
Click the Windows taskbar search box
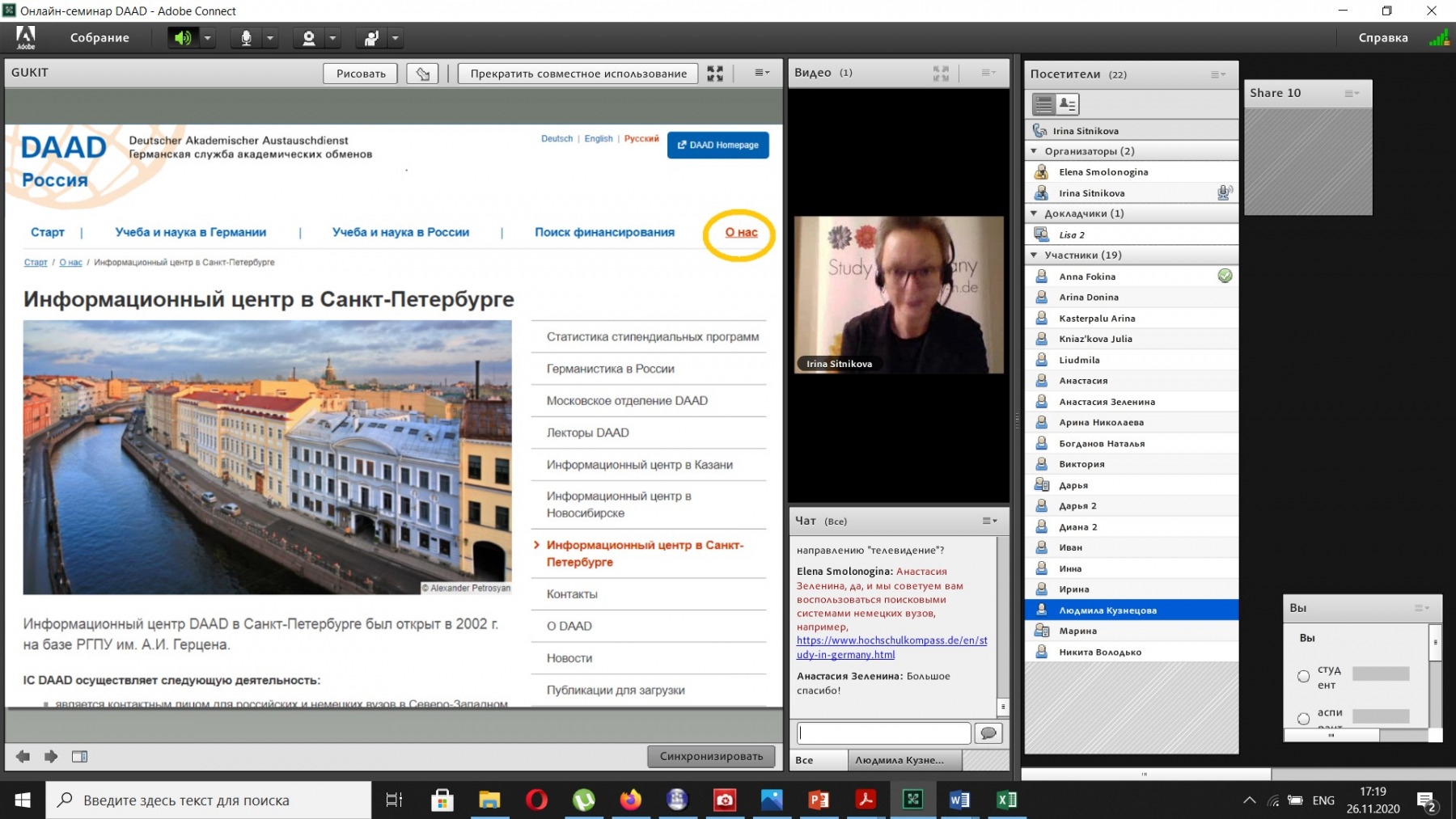[x=209, y=800]
